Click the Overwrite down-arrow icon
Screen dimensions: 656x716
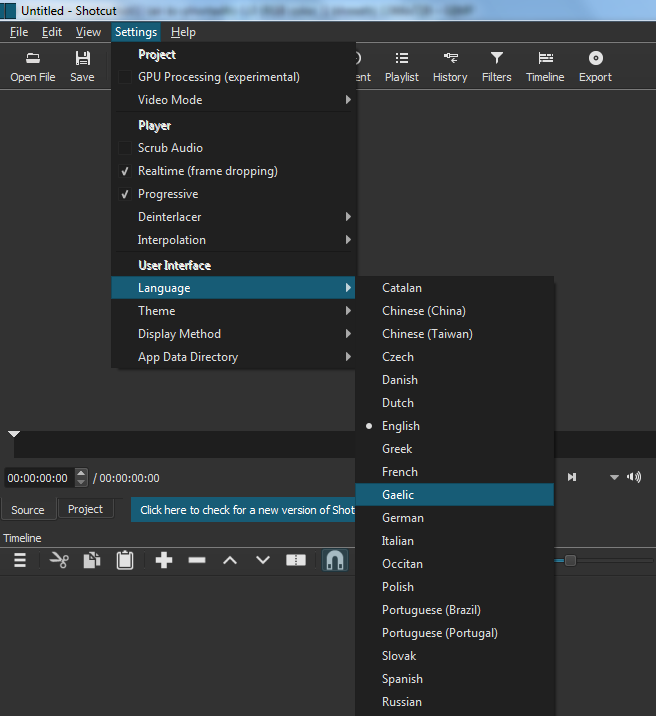tap(262, 560)
